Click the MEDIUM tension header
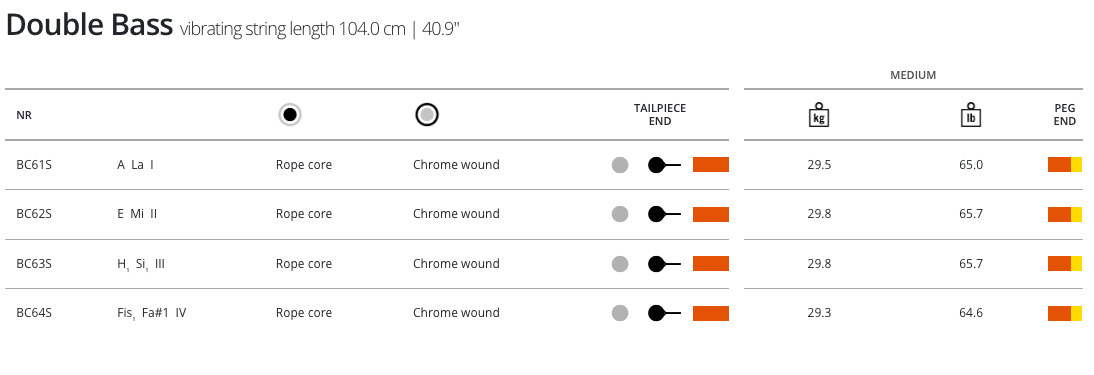The width and height of the screenshot is (1094, 375). point(913,75)
